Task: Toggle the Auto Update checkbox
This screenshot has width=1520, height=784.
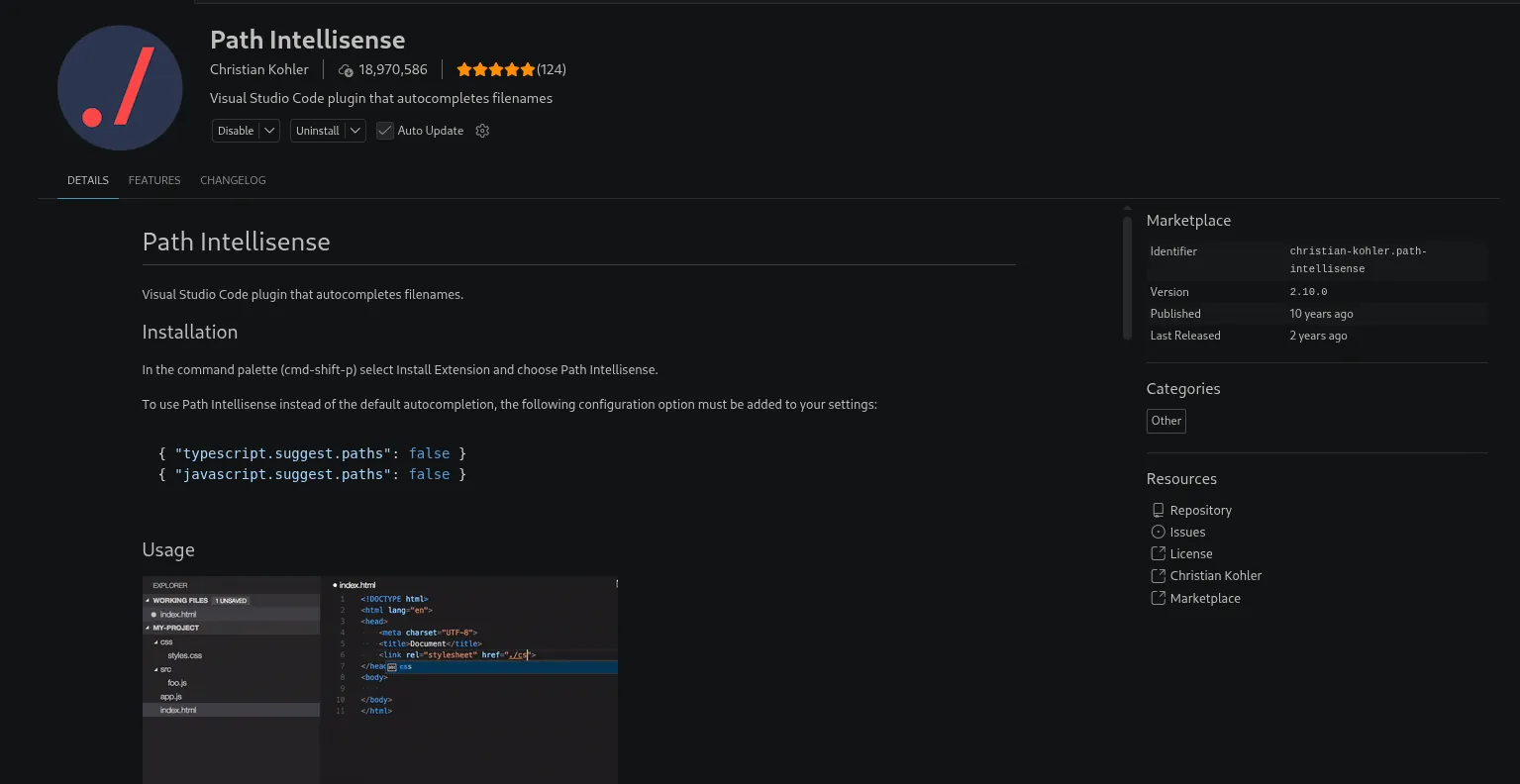Action: (385, 131)
